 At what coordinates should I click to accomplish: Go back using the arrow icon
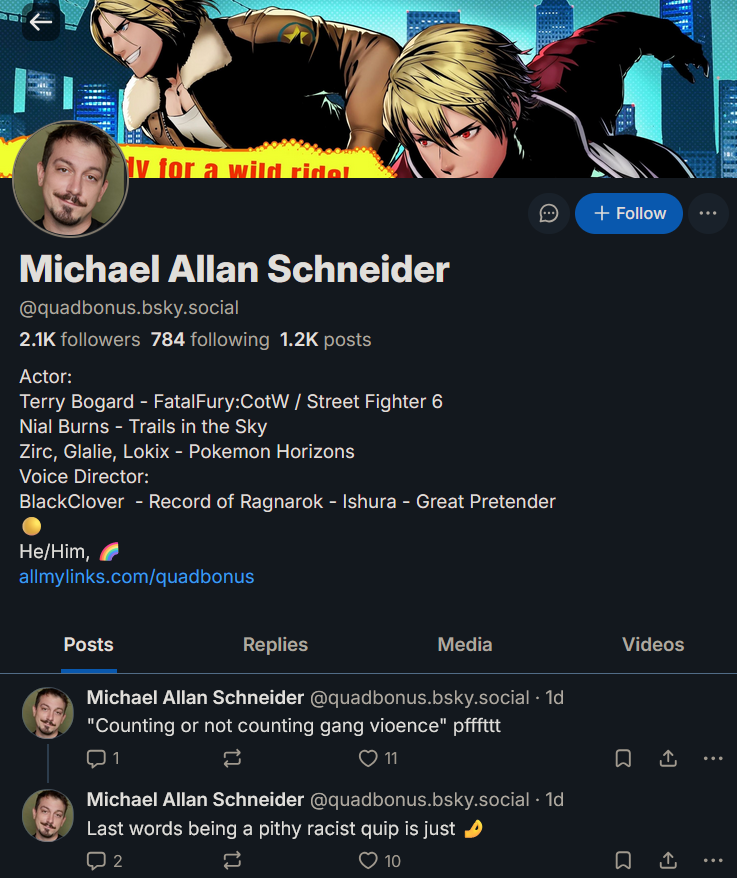[41, 22]
